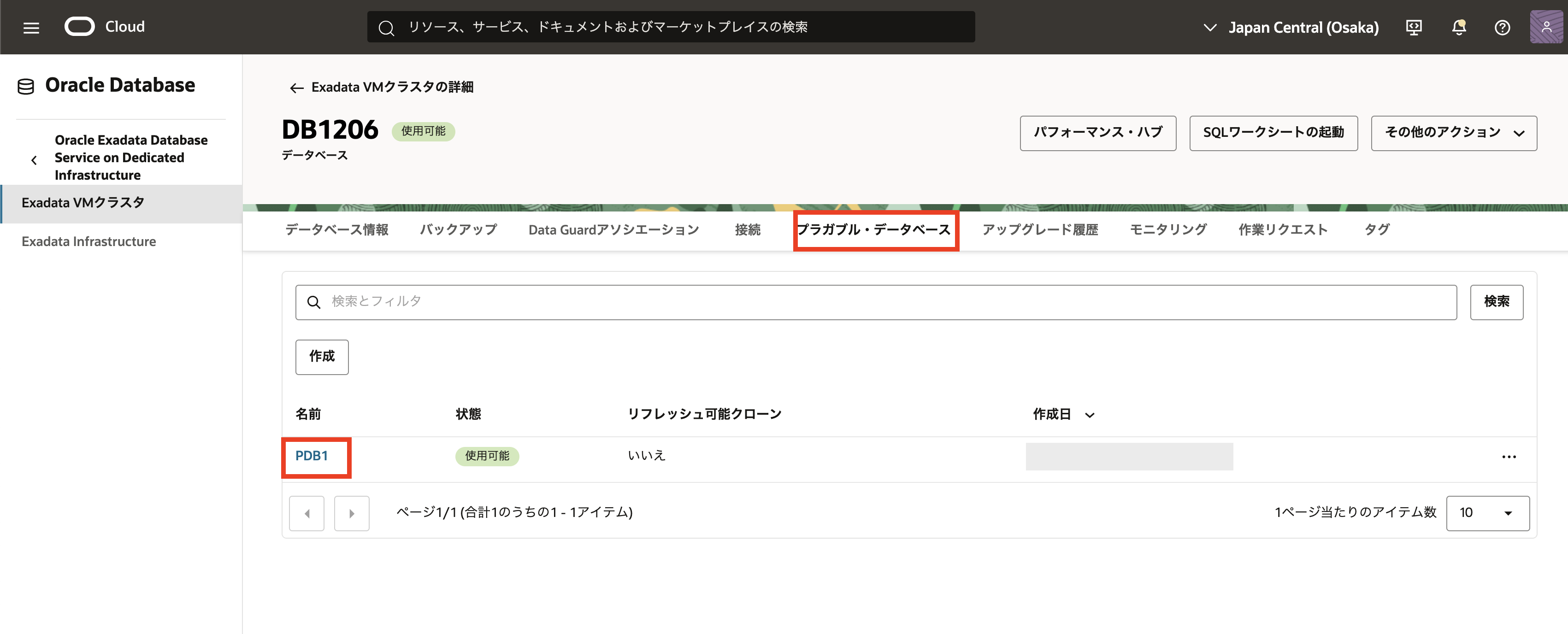Expand the Japan Central (Osaka) region selector
The width and height of the screenshot is (1568, 634).
pos(1291,27)
